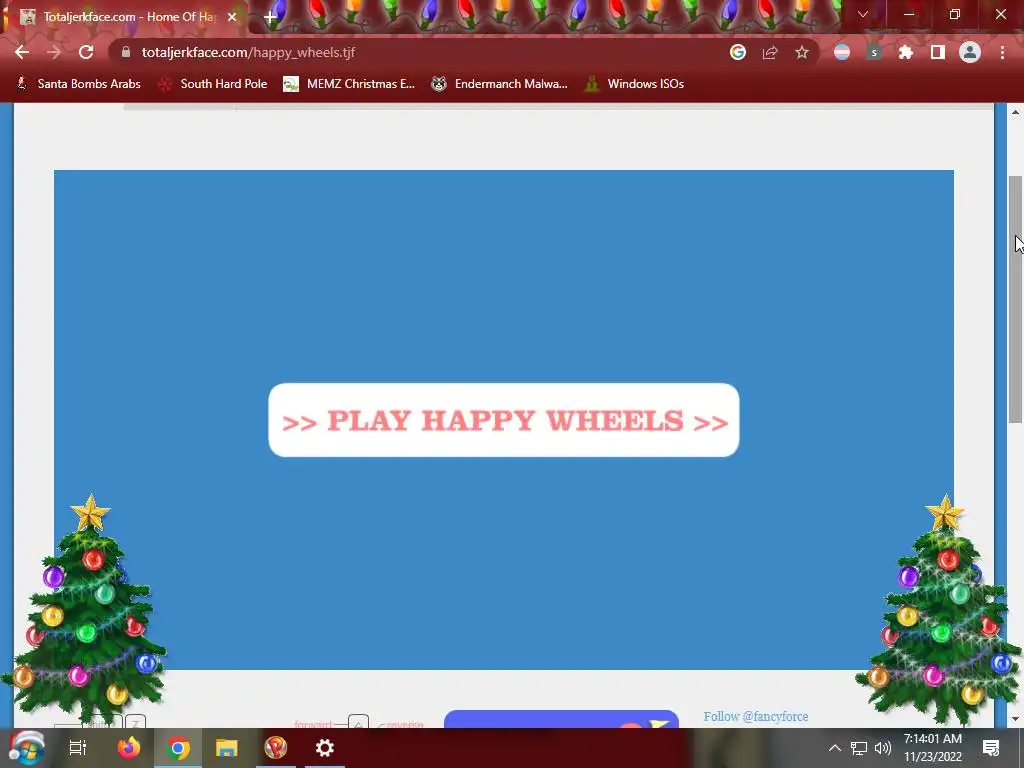The height and width of the screenshot is (768, 1024).
Task: Click the PLAY HAPPY WHEELS button
Action: point(504,420)
